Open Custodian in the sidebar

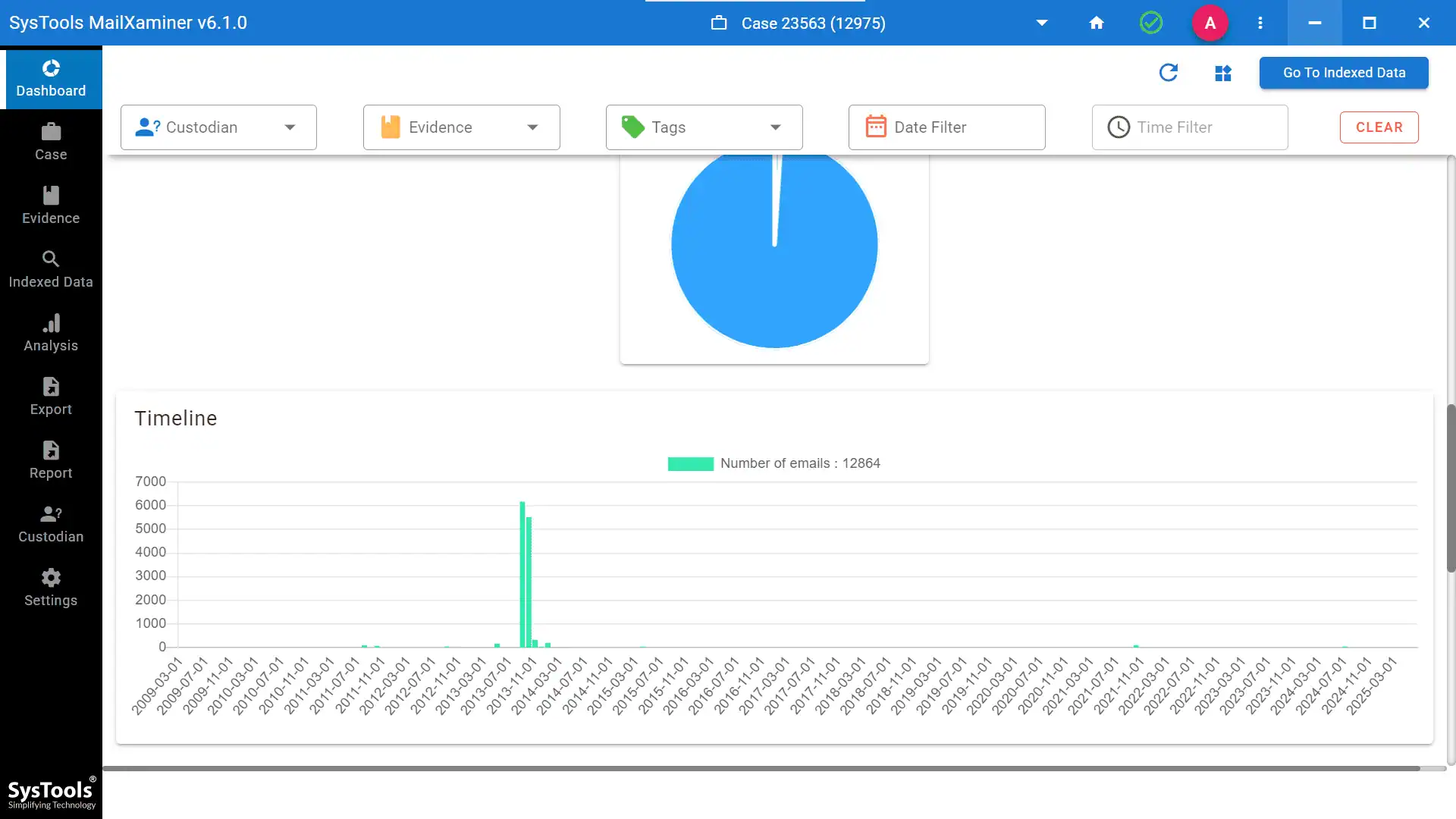(51, 525)
